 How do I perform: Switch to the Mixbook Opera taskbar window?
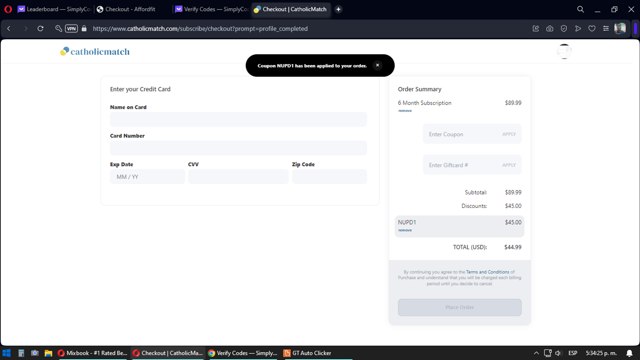pos(93,353)
